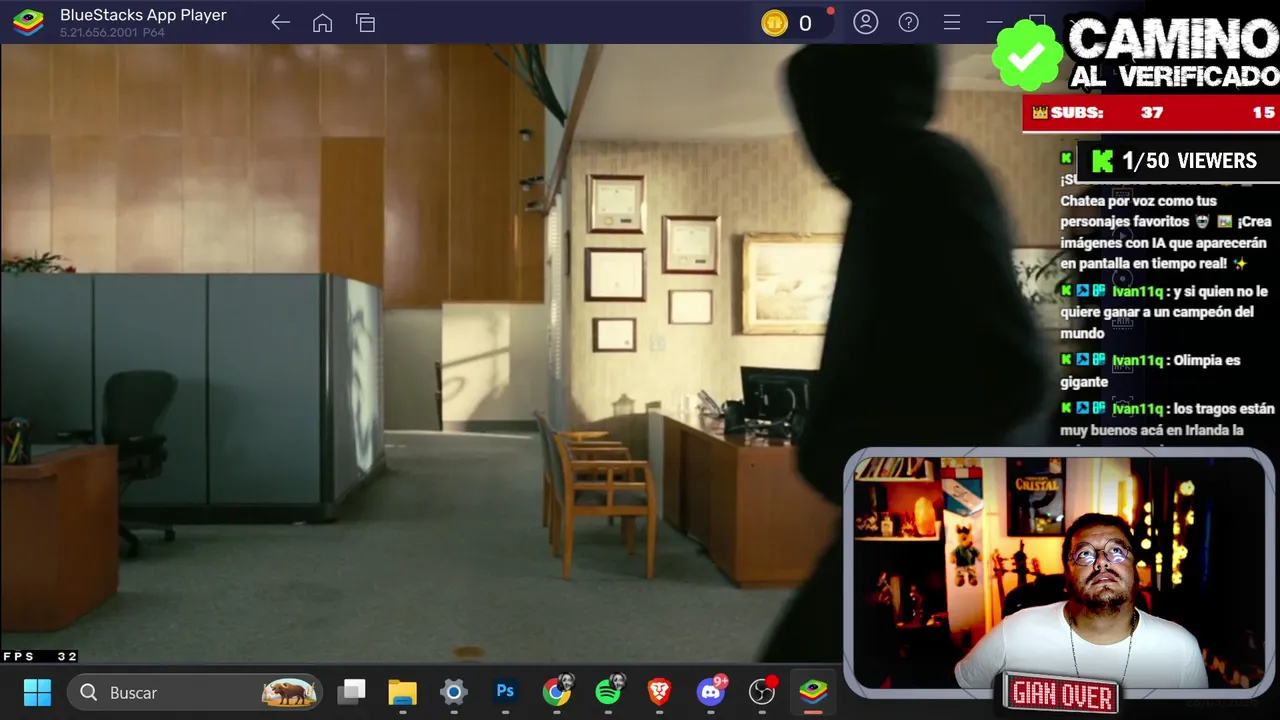Open Task View on the taskbar
The width and height of the screenshot is (1280, 720).
[x=351, y=692]
